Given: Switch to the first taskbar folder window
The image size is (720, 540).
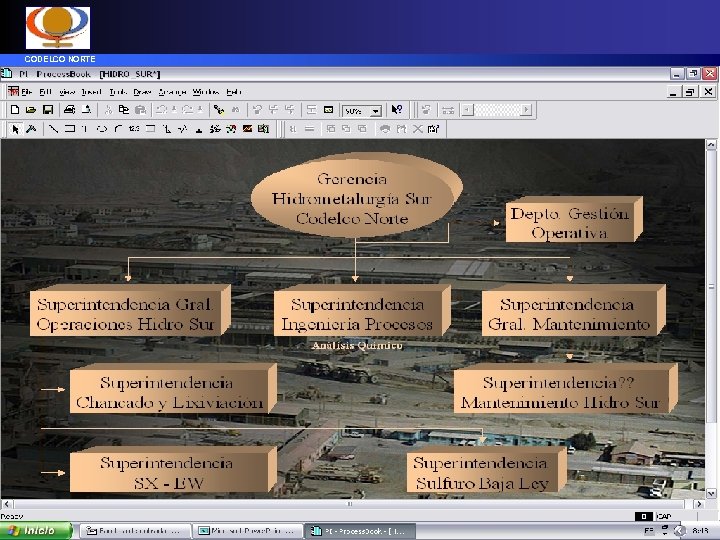Looking at the screenshot, I should [136, 531].
